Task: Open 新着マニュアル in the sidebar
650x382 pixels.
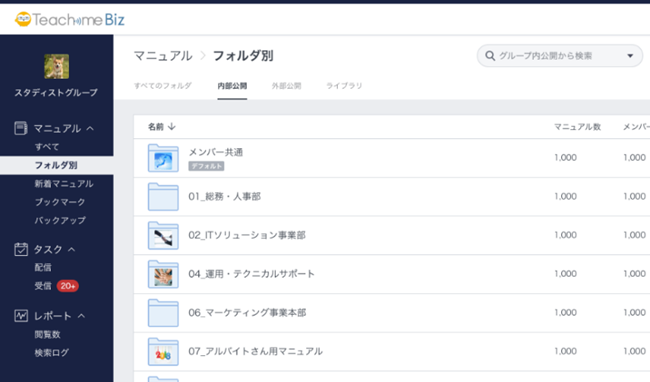Action: pyautogui.click(x=64, y=184)
